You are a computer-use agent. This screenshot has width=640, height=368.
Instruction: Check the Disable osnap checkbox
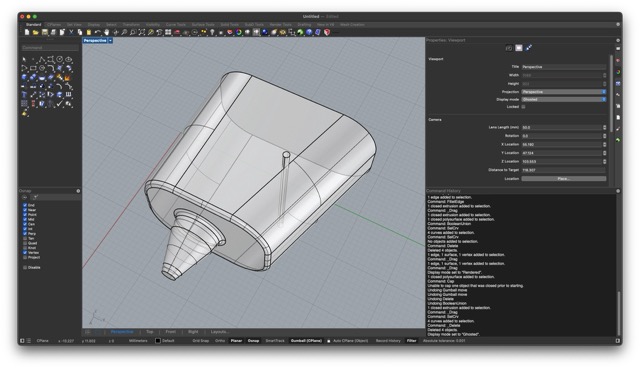coord(25,268)
